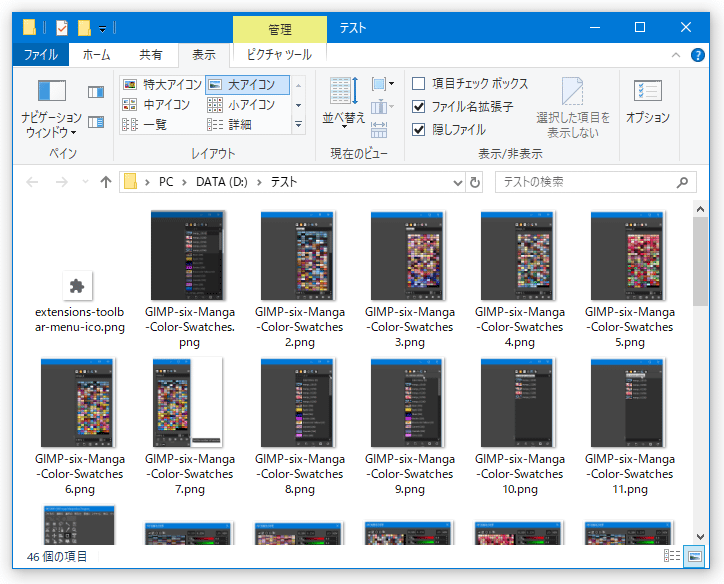Open the recent locations dropdown arrow

point(85,182)
